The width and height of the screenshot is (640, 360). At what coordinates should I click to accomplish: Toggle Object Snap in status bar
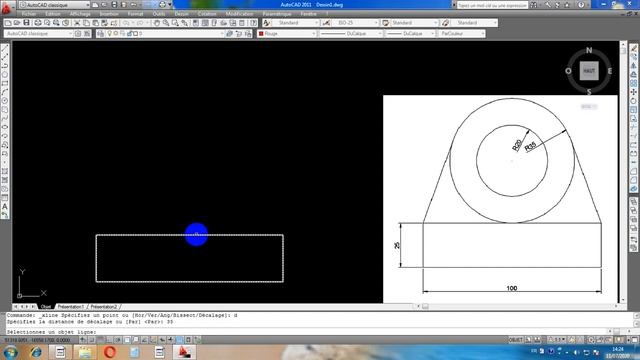click(x=127, y=340)
